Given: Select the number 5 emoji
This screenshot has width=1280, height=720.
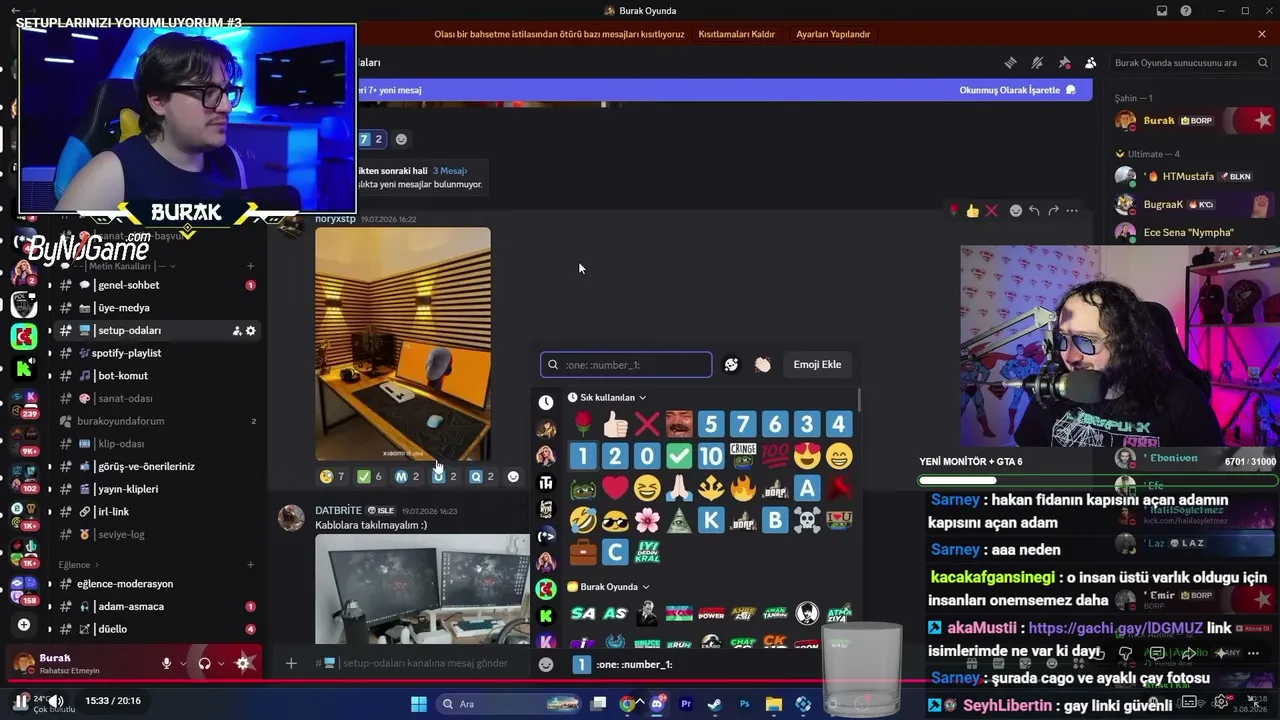Looking at the screenshot, I should pos(711,424).
